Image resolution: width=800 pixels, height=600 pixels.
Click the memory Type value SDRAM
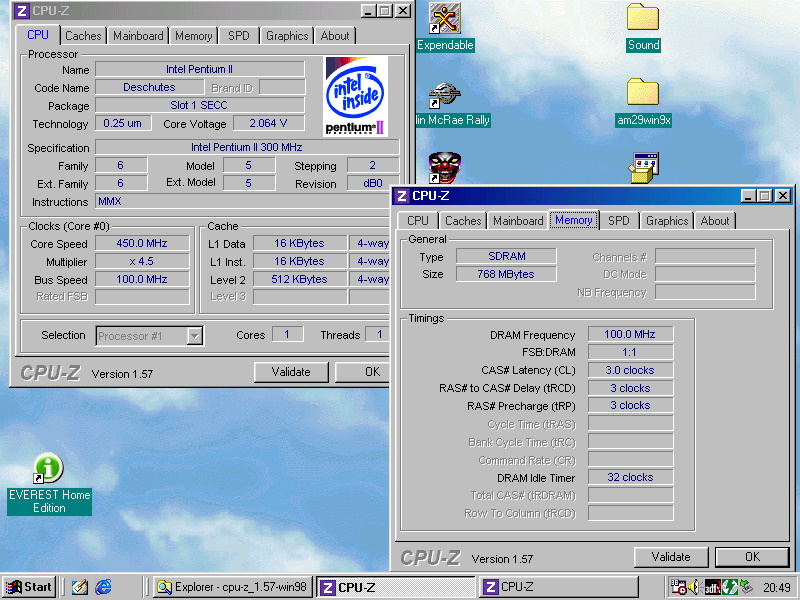click(x=506, y=256)
